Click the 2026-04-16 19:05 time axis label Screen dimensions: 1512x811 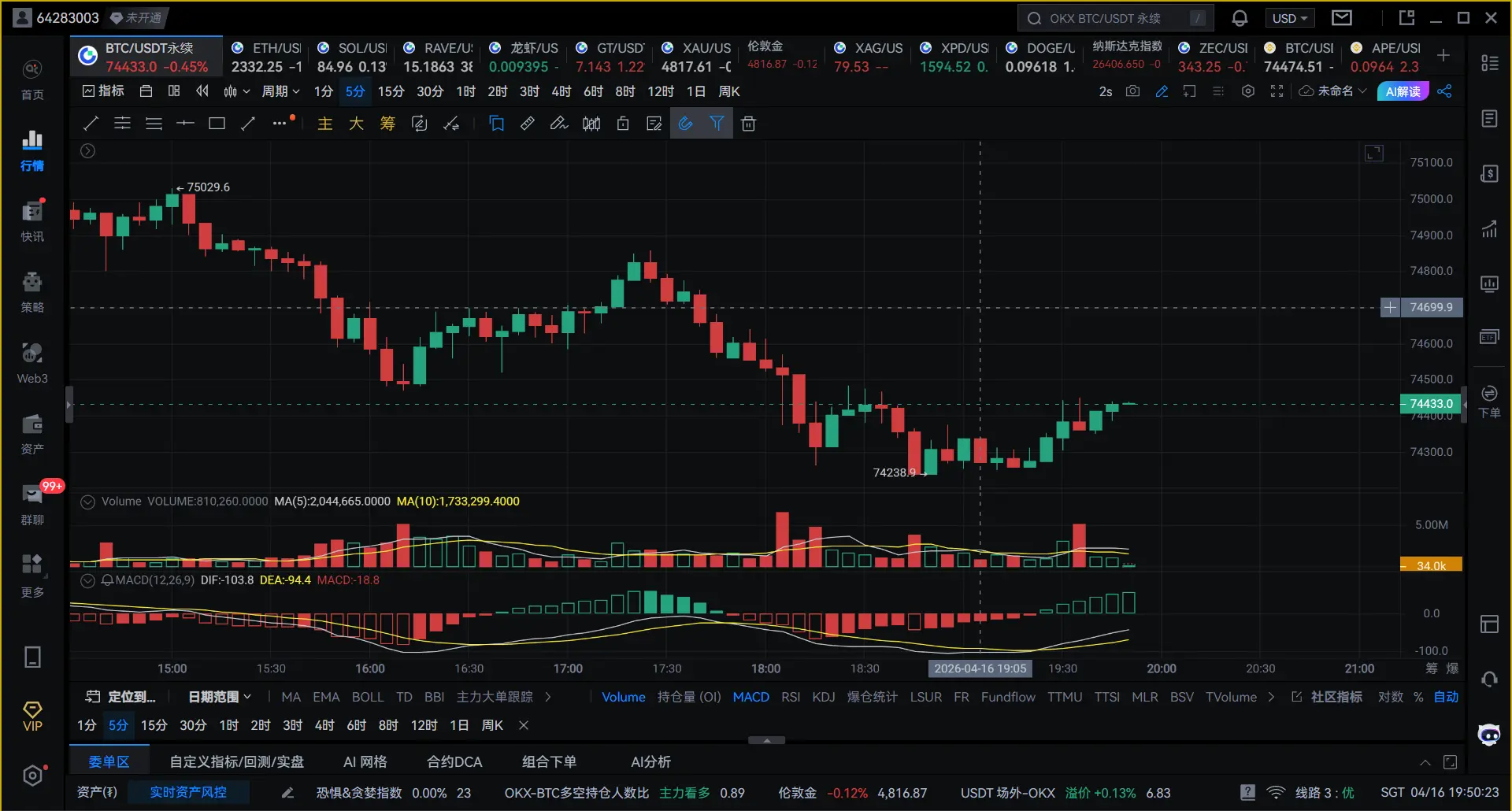pos(980,668)
